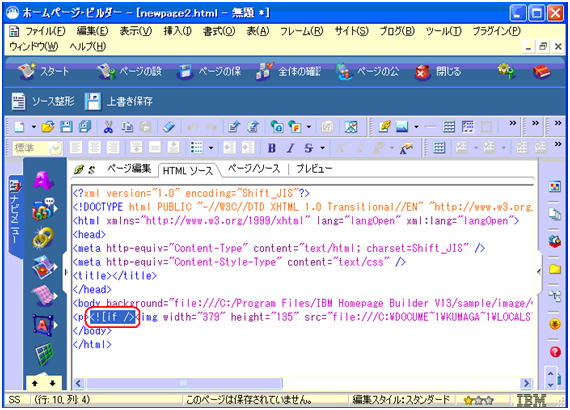This screenshot has width=570, height=410.
Task: Click the photo pictures icon in left sidebar
Action: tap(43, 267)
